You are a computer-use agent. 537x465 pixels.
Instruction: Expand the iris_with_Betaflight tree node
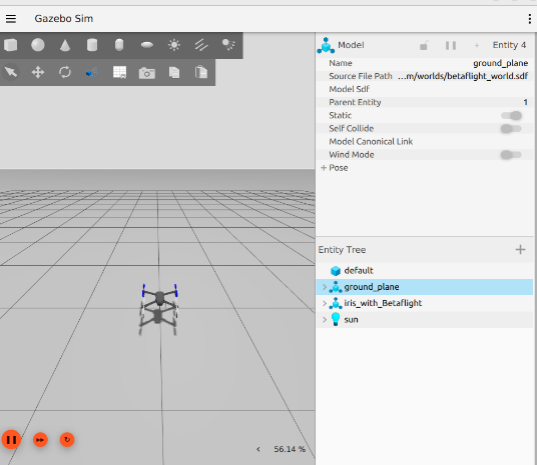point(324,303)
